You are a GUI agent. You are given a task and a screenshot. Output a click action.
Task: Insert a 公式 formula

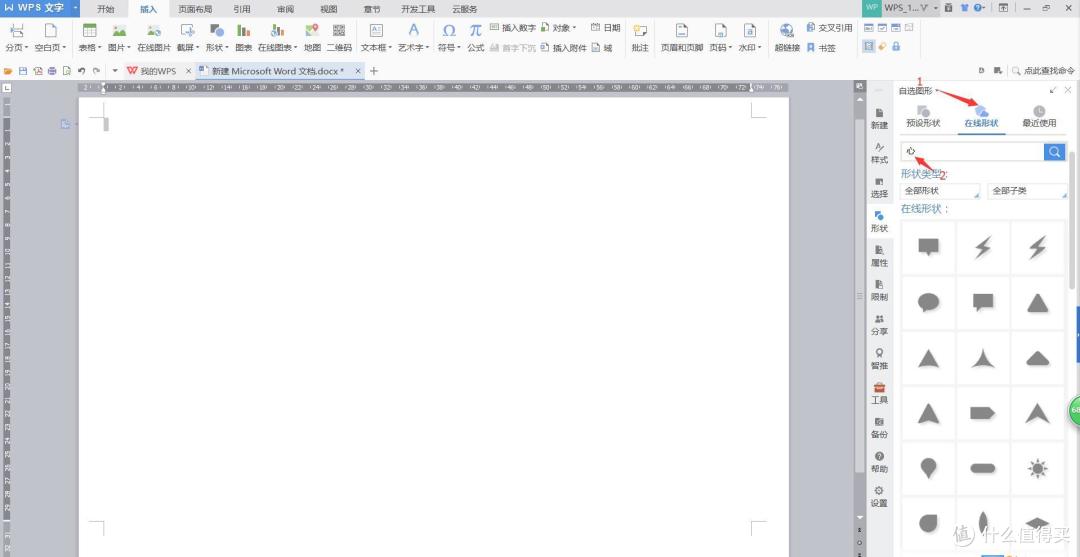tap(475, 37)
